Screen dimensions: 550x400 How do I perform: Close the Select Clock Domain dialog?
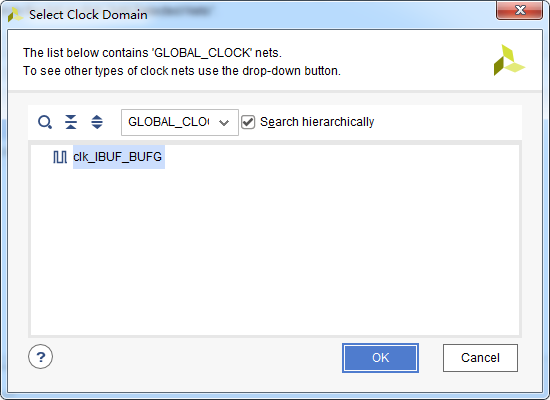(x=519, y=10)
